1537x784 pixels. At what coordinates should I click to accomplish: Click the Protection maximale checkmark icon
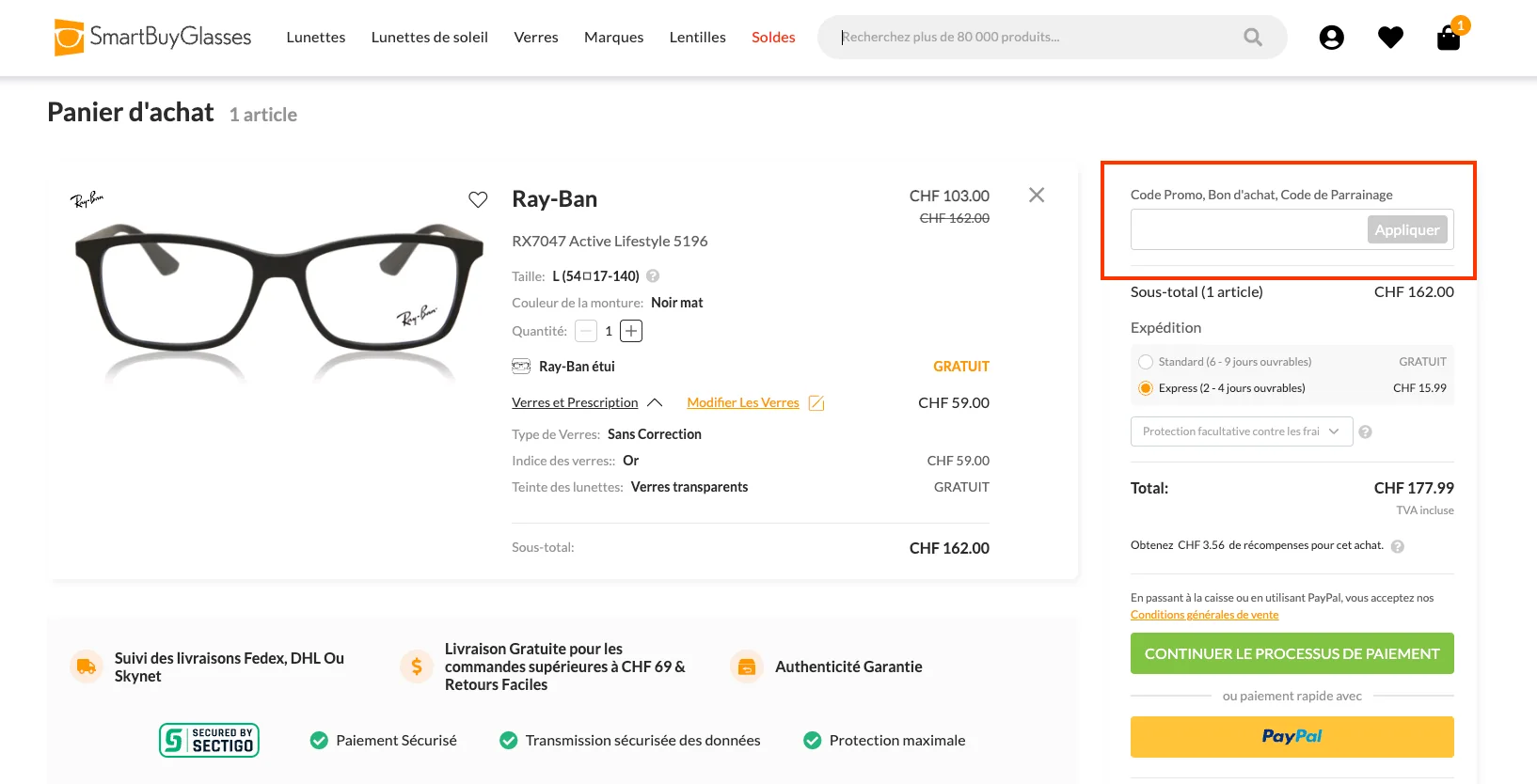tap(813, 741)
